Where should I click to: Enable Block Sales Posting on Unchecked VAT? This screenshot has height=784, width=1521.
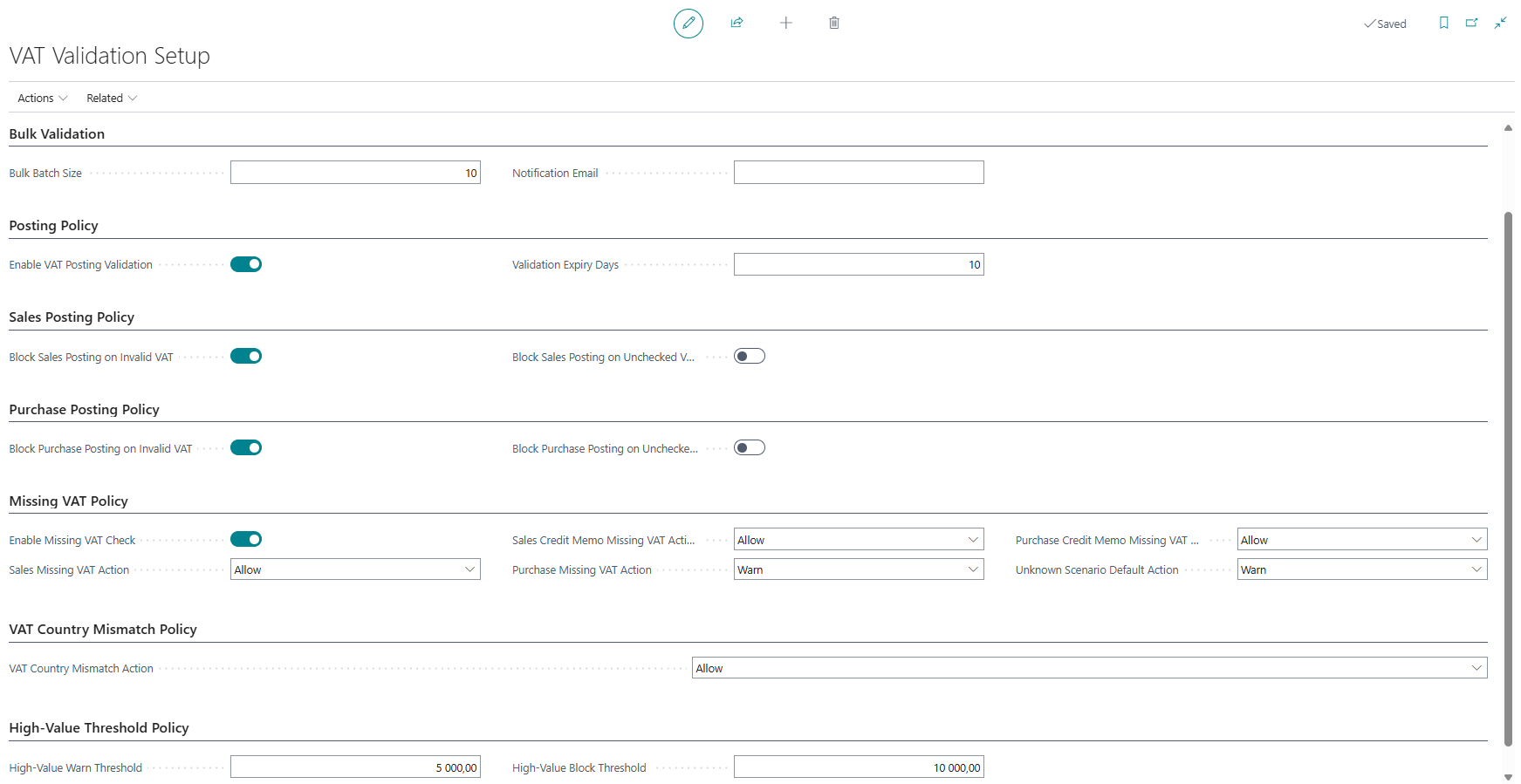tap(750, 356)
